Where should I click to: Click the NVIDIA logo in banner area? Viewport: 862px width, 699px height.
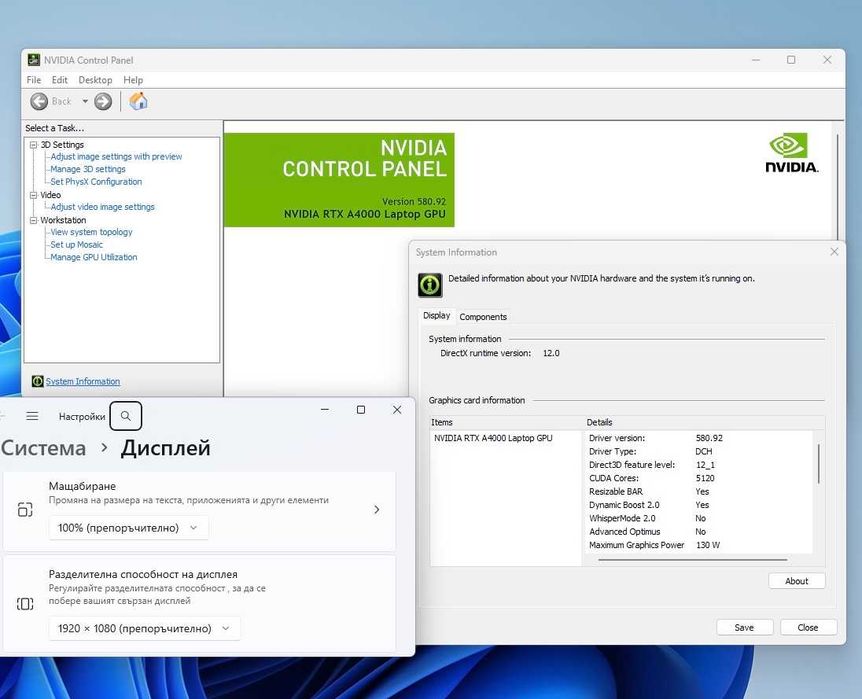tap(792, 153)
